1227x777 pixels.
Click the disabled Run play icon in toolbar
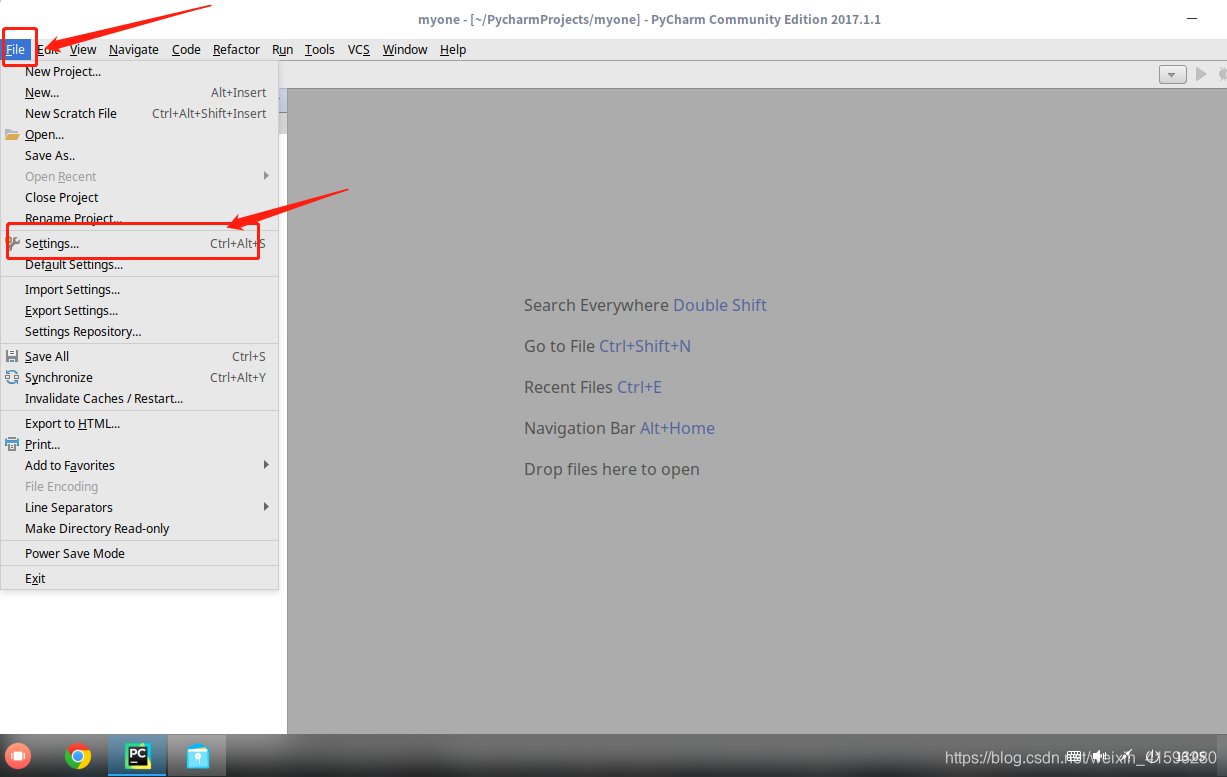[x=1201, y=74]
